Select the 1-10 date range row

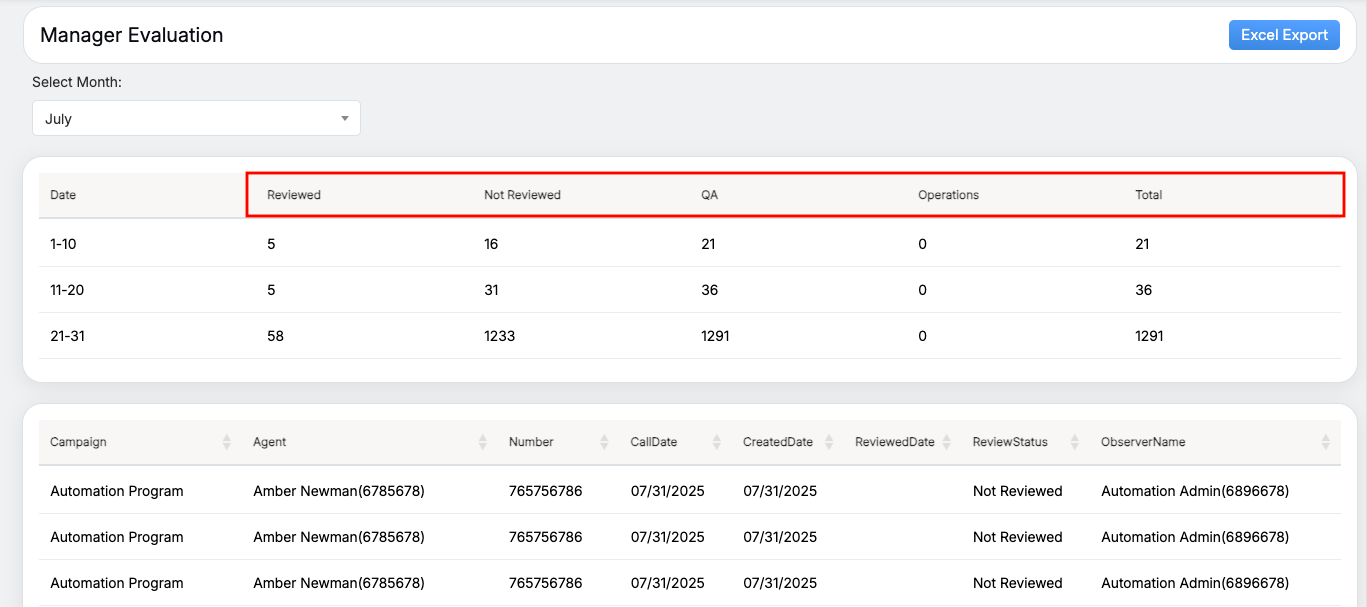[x=63, y=244]
